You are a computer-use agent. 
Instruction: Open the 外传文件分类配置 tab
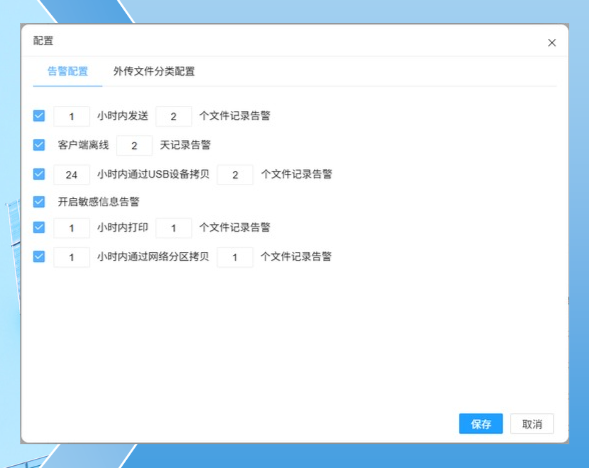pos(154,71)
